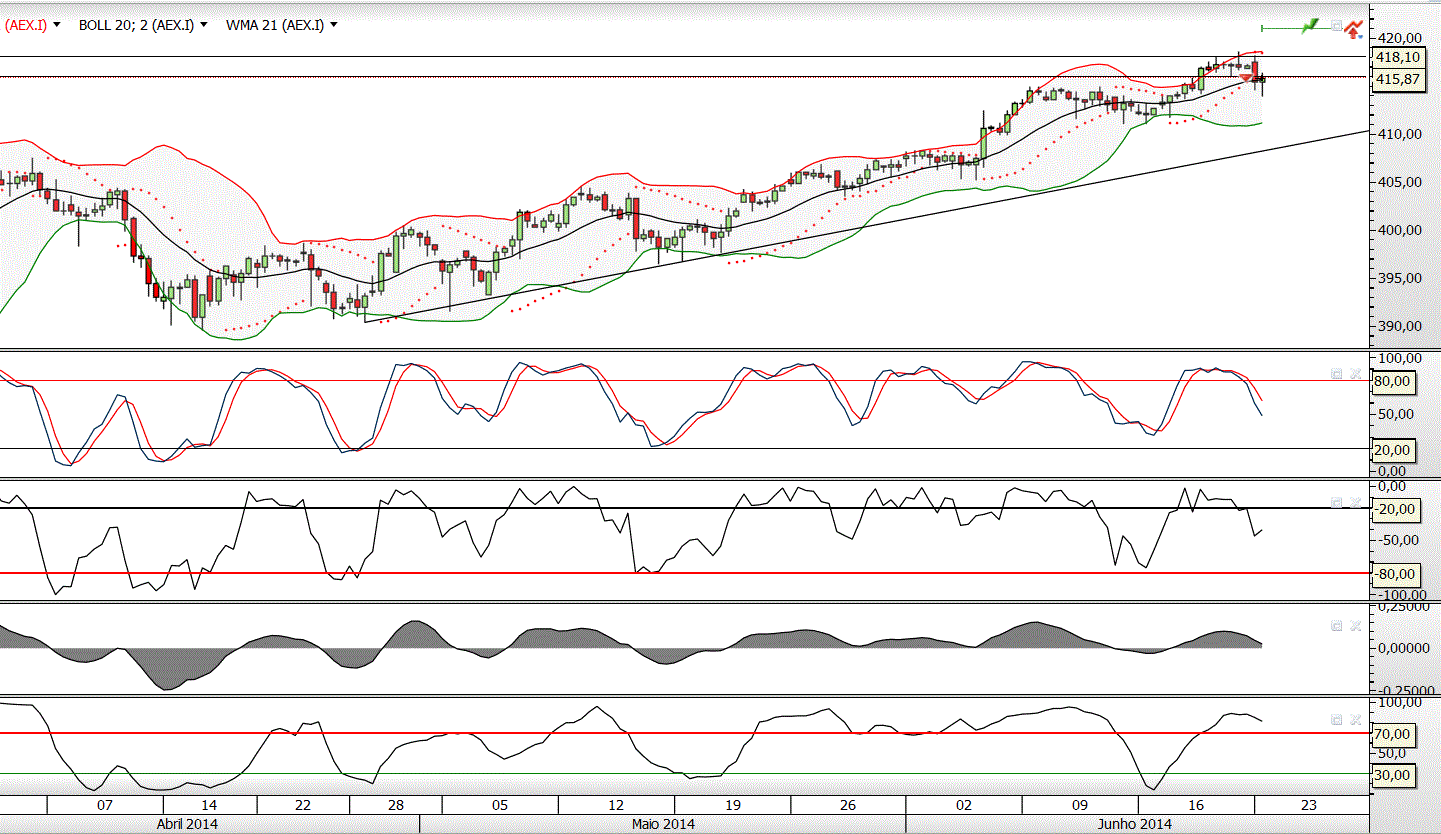The width and height of the screenshot is (1441, 834).
Task: Click date 12 on the time axis
Action: click(x=616, y=805)
